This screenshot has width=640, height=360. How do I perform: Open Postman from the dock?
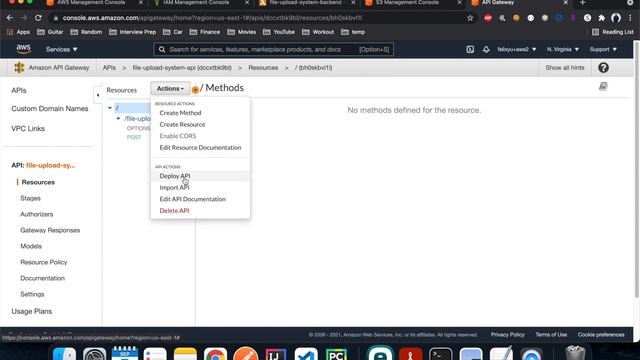[x=246, y=353]
